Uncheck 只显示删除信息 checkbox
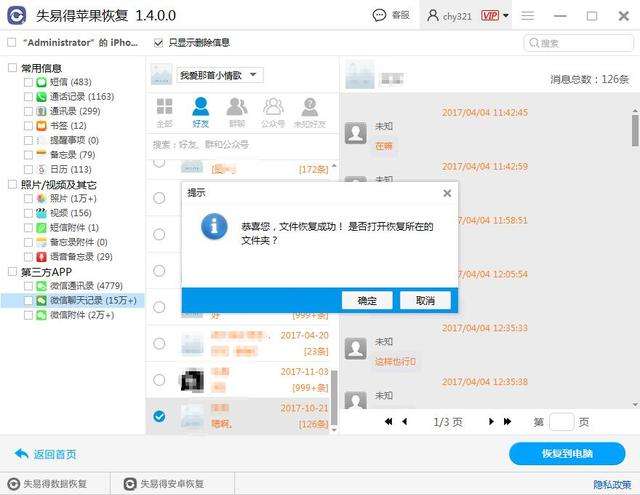Screen dimensions: 640x495 point(158,42)
